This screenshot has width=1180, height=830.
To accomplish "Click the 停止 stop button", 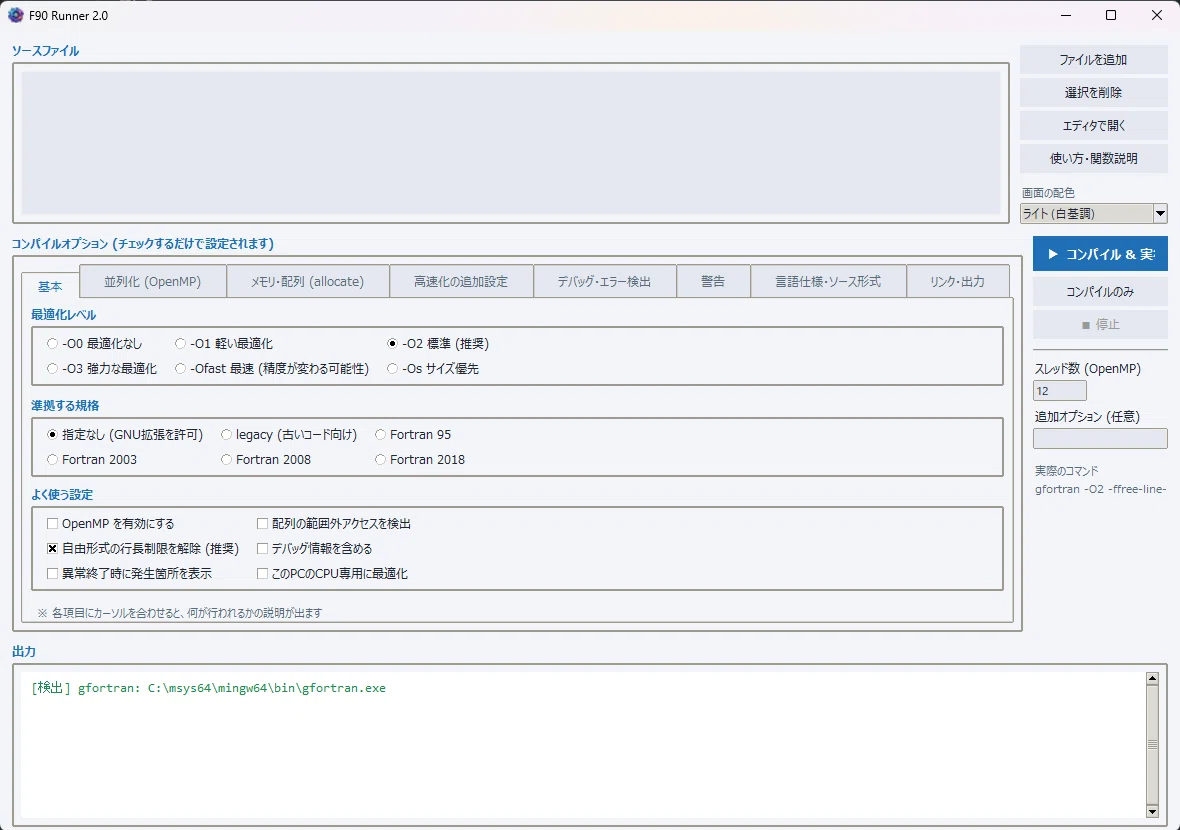I will [x=1099, y=324].
